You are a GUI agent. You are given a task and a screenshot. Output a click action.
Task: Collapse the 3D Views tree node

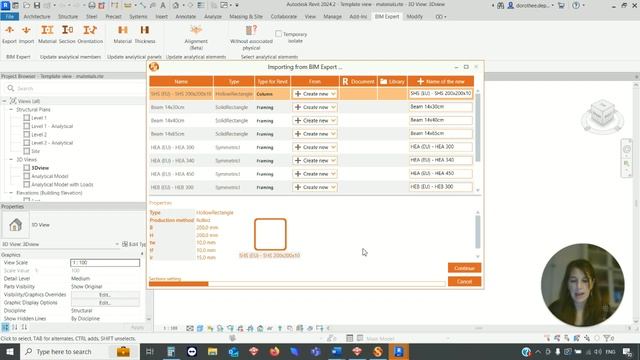[11, 160]
